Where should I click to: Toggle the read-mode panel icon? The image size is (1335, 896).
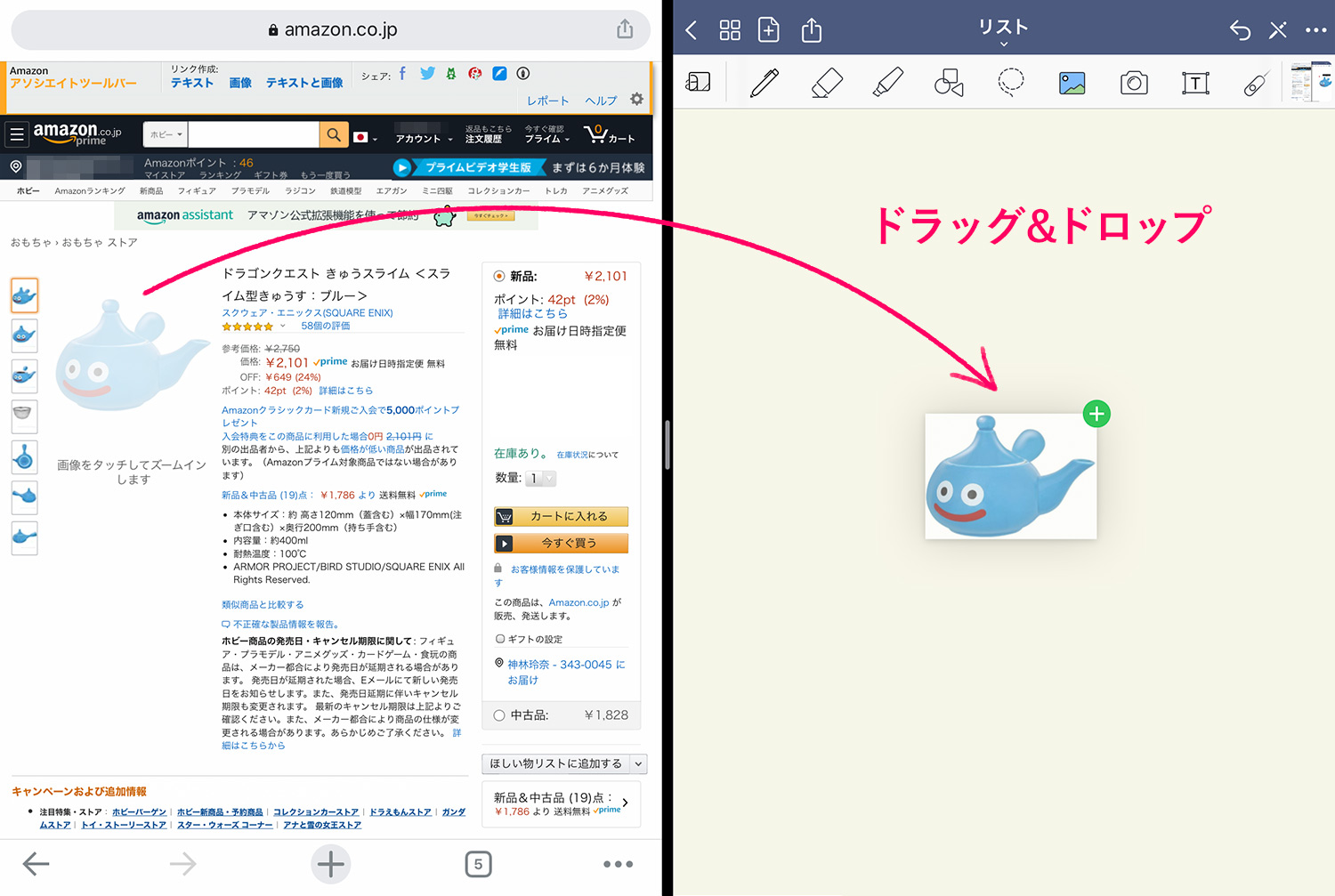pyautogui.click(x=698, y=83)
